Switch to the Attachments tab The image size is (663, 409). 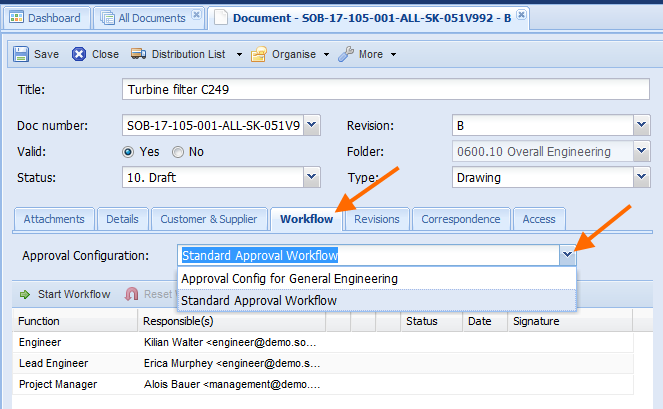[x=54, y=219]
